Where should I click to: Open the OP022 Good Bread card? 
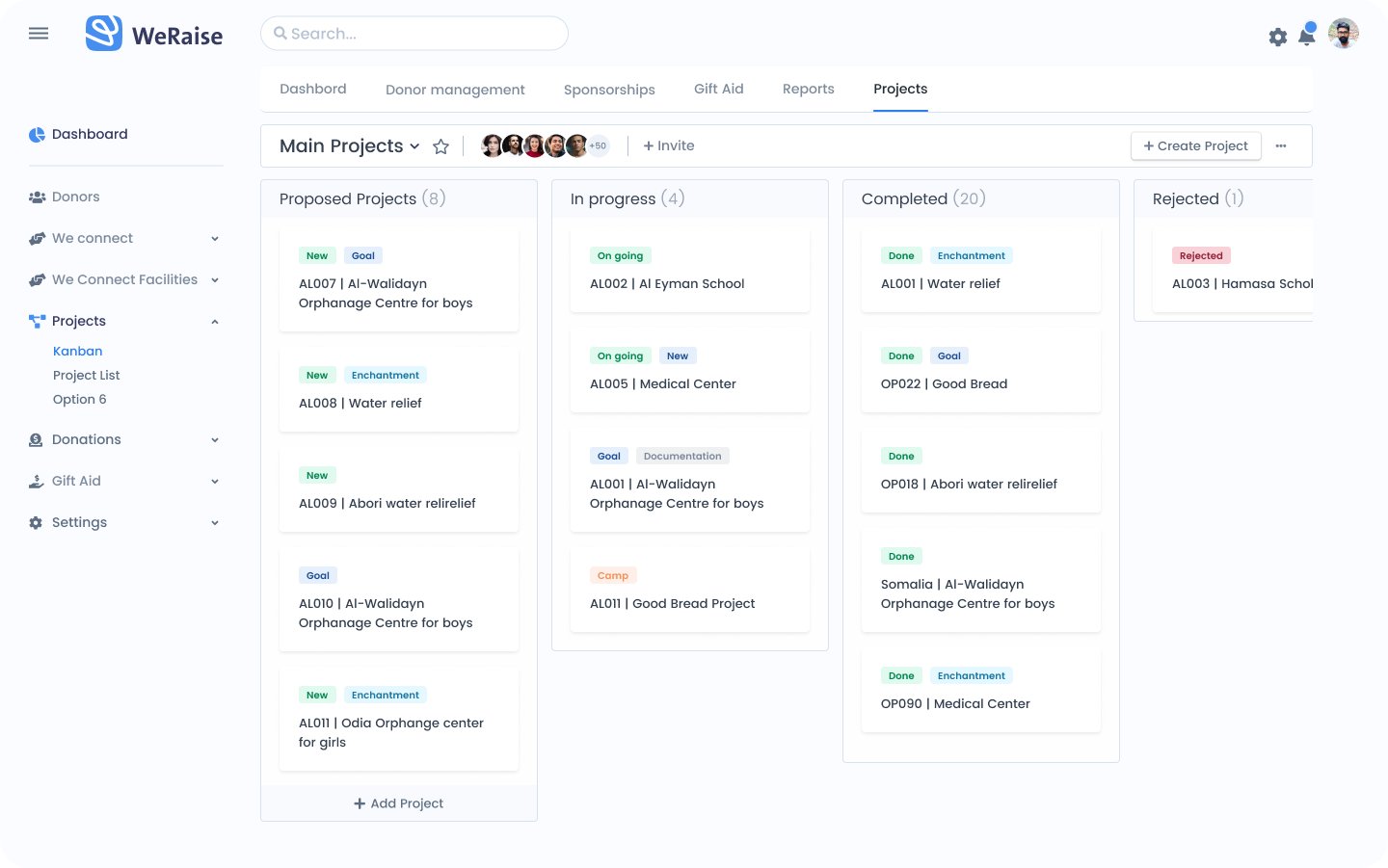981,370
